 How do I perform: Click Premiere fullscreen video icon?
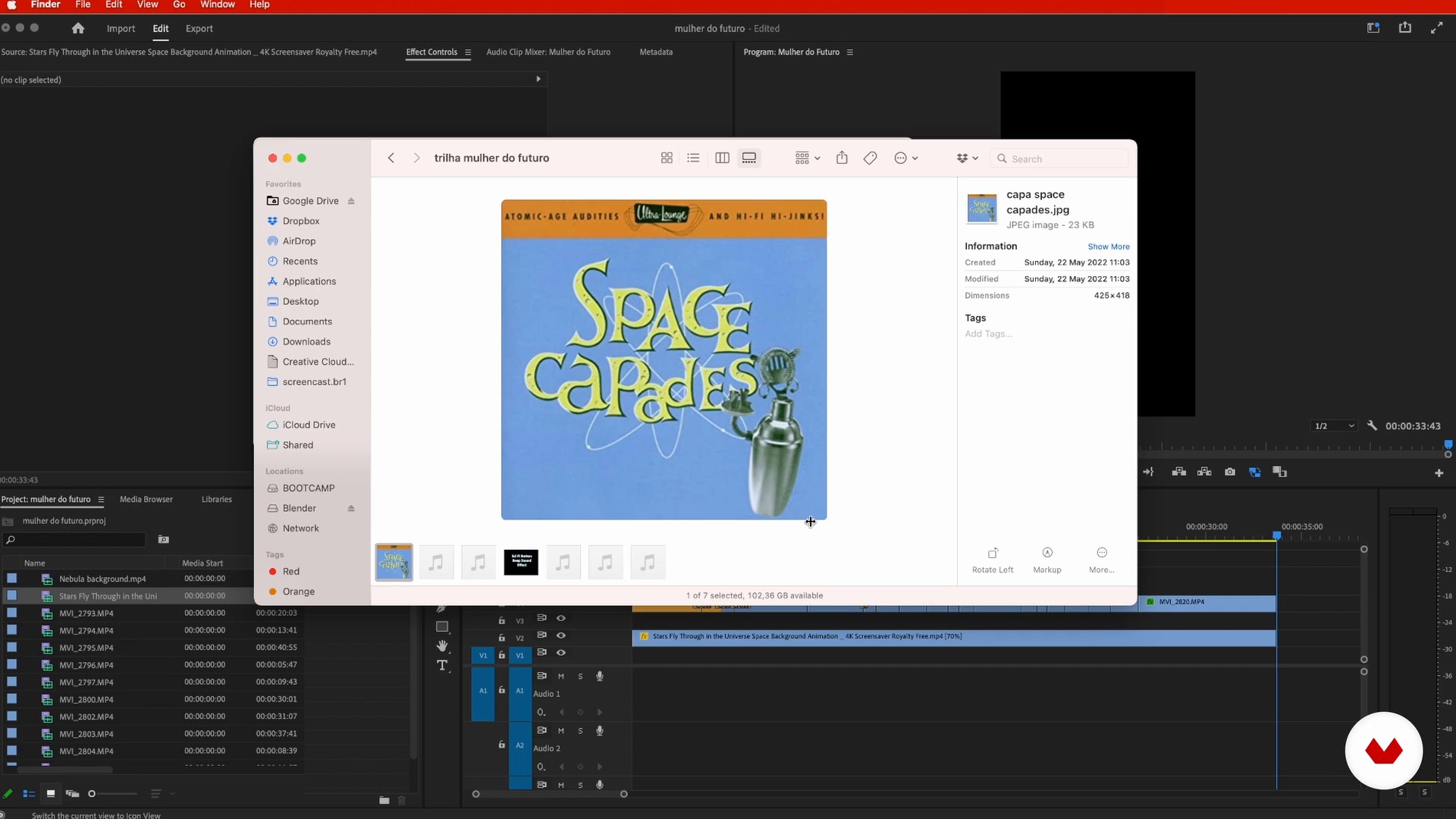point(1436,28)
